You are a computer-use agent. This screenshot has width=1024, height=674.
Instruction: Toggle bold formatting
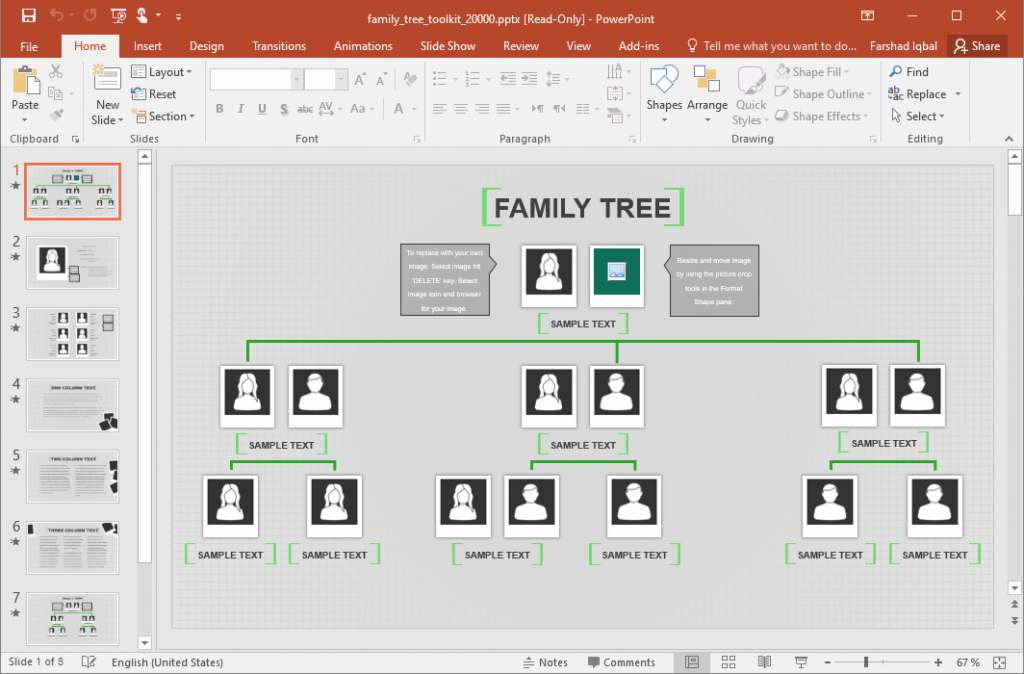(219, 109)
